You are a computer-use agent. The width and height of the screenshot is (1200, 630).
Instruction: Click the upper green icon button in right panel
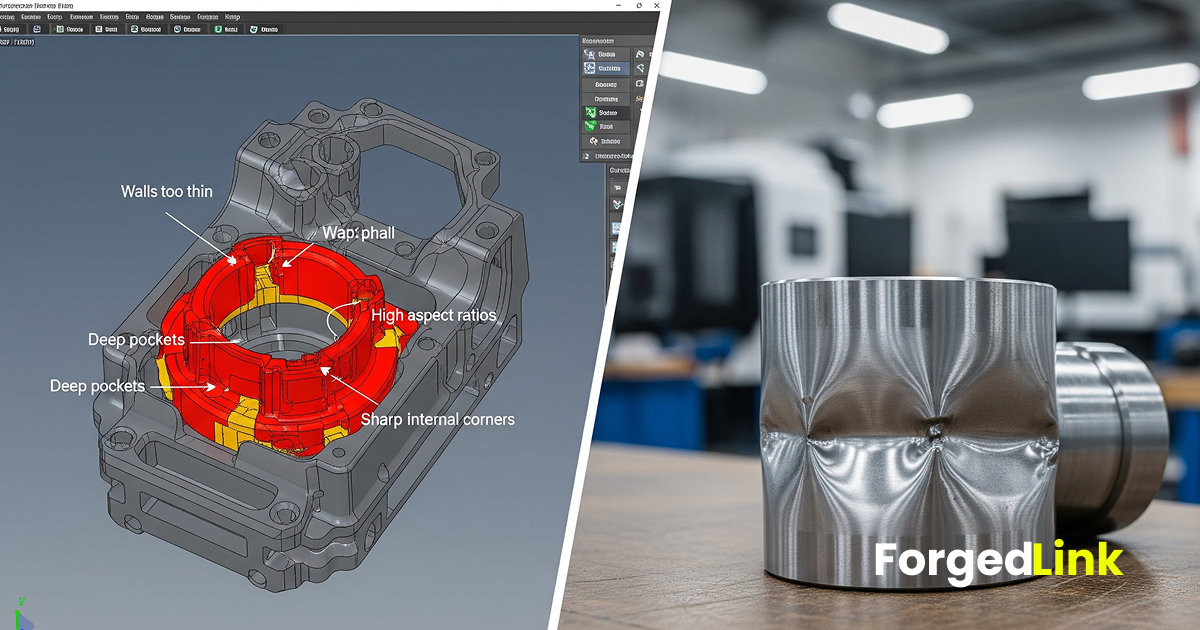[606, 113]
